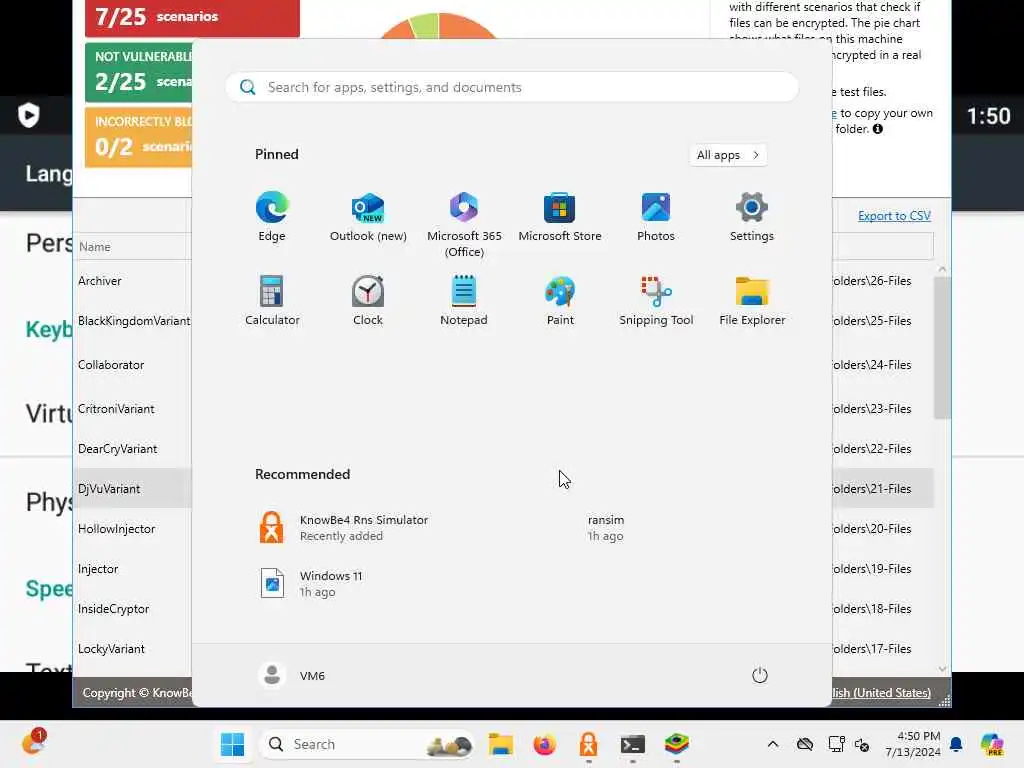Click the weather widget icon on taskbar
Viewport: 1024px width, 768px height.
33,743
